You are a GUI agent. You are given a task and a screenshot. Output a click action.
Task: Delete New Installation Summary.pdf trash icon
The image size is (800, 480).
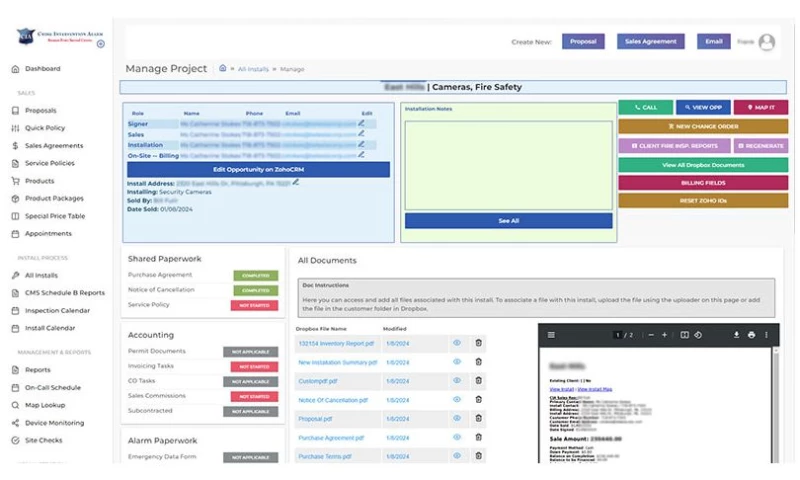[x=478, y=362]
